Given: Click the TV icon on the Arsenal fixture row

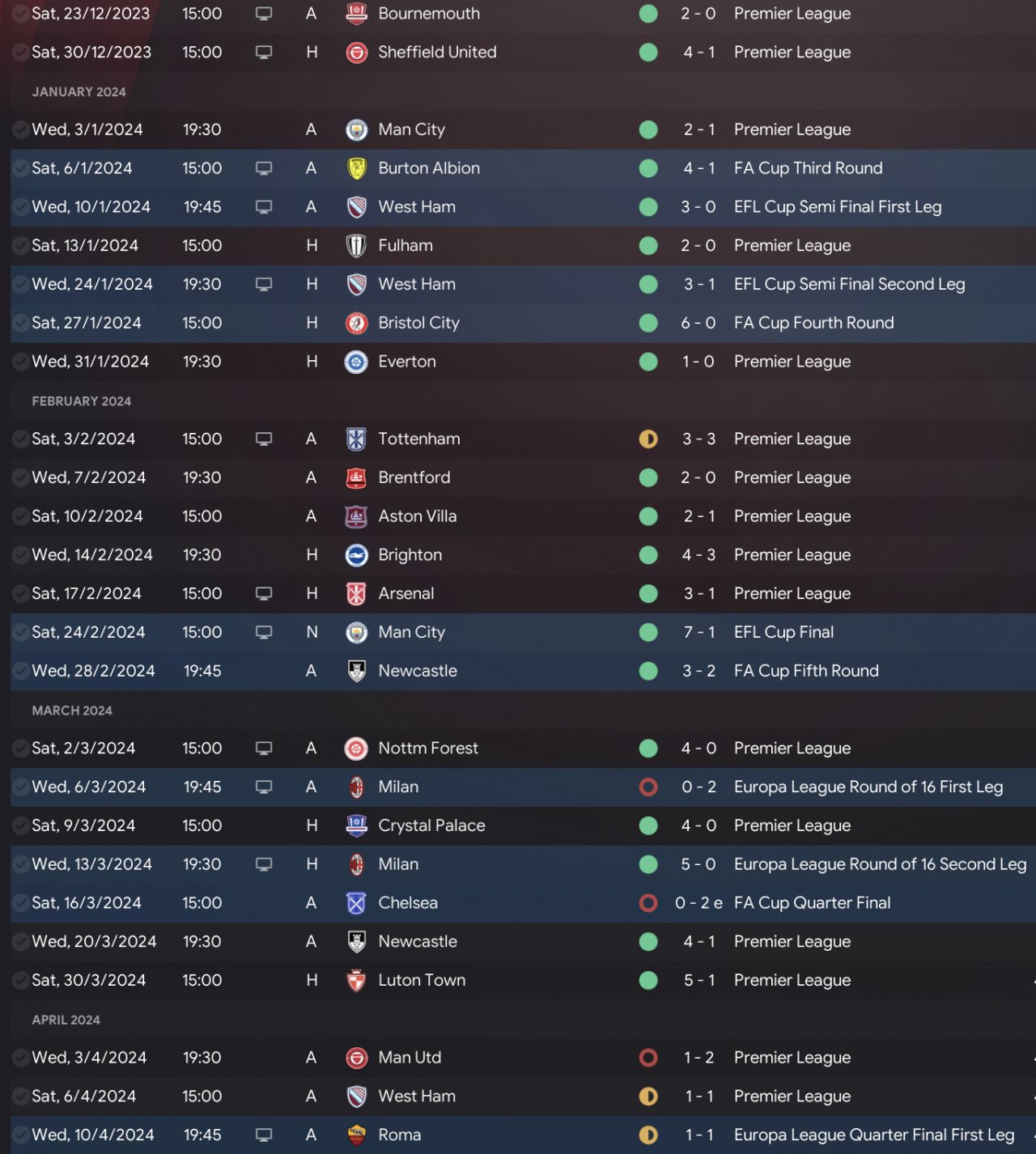Looking at the screenshot, I should point(264,594).
